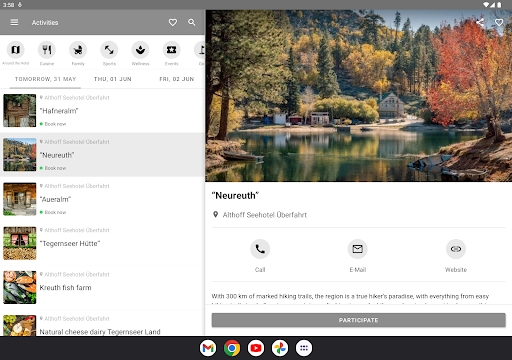Toggle favorite heart on Neureuth photo
The image size is (512, 360).
pos(499,22)
